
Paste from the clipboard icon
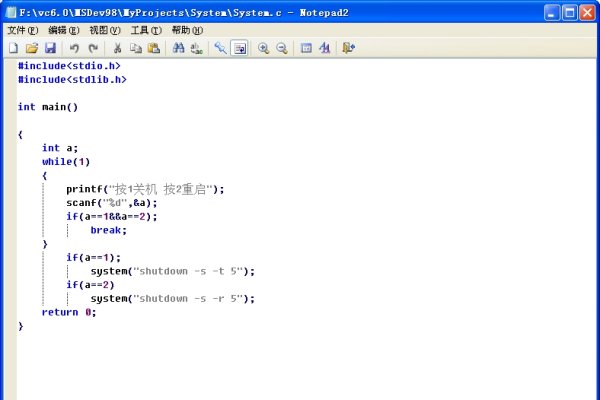154,48
